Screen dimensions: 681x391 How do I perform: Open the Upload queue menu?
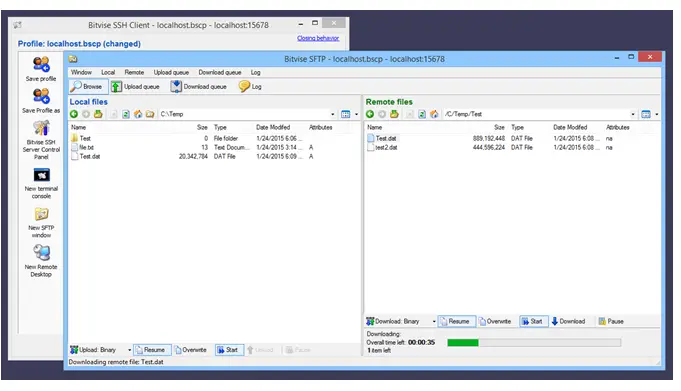click(x=171, y=72)
